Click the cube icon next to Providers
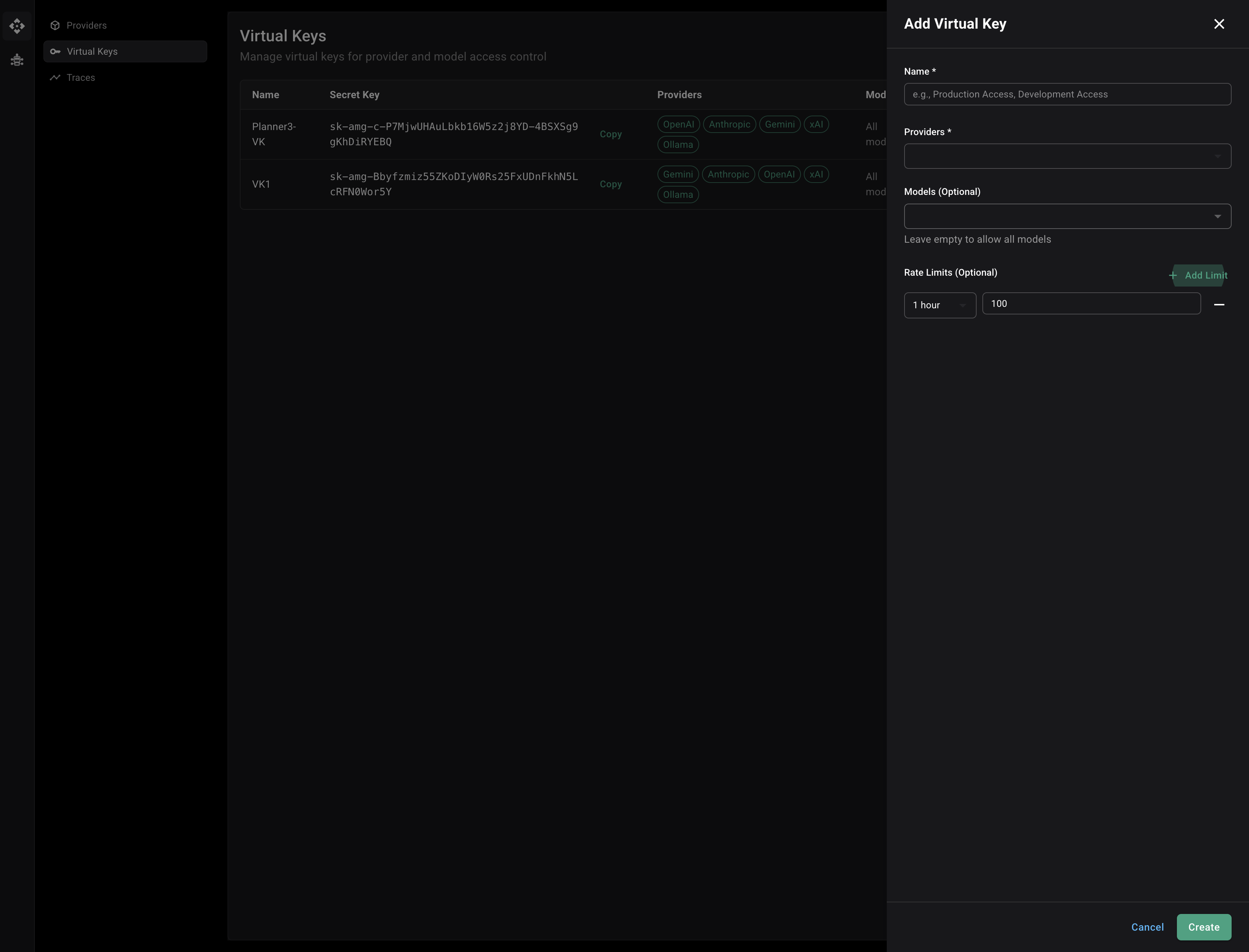The width and height of the screenshot is (1249, 952). pos(55,25)
